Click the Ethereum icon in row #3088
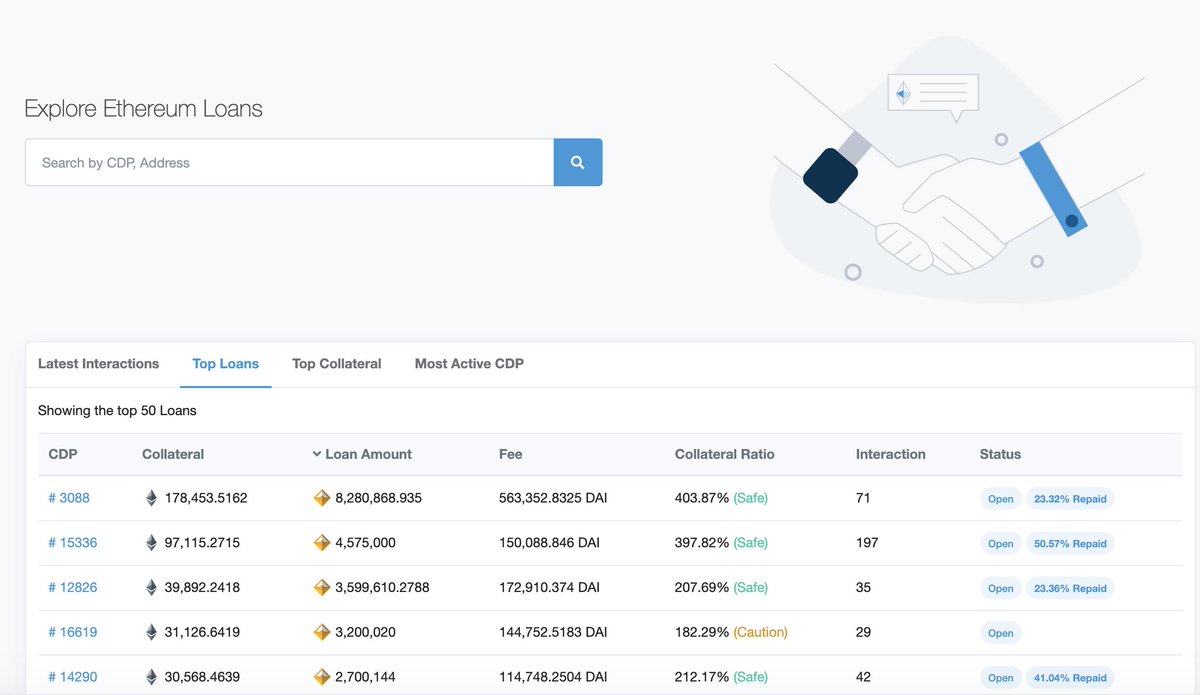 coord(152,498)
